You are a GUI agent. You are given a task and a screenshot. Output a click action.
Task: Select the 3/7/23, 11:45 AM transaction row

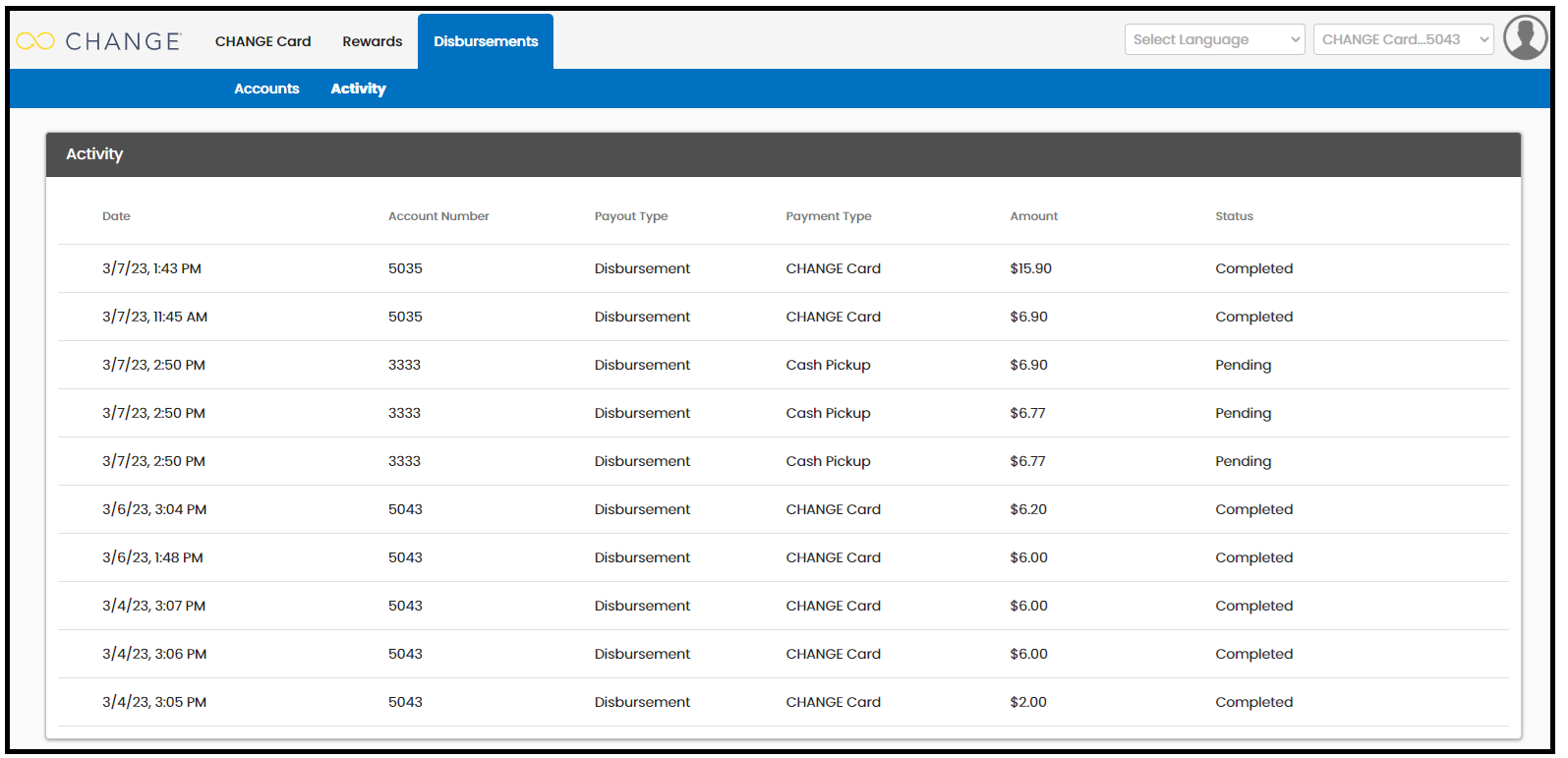784,317
